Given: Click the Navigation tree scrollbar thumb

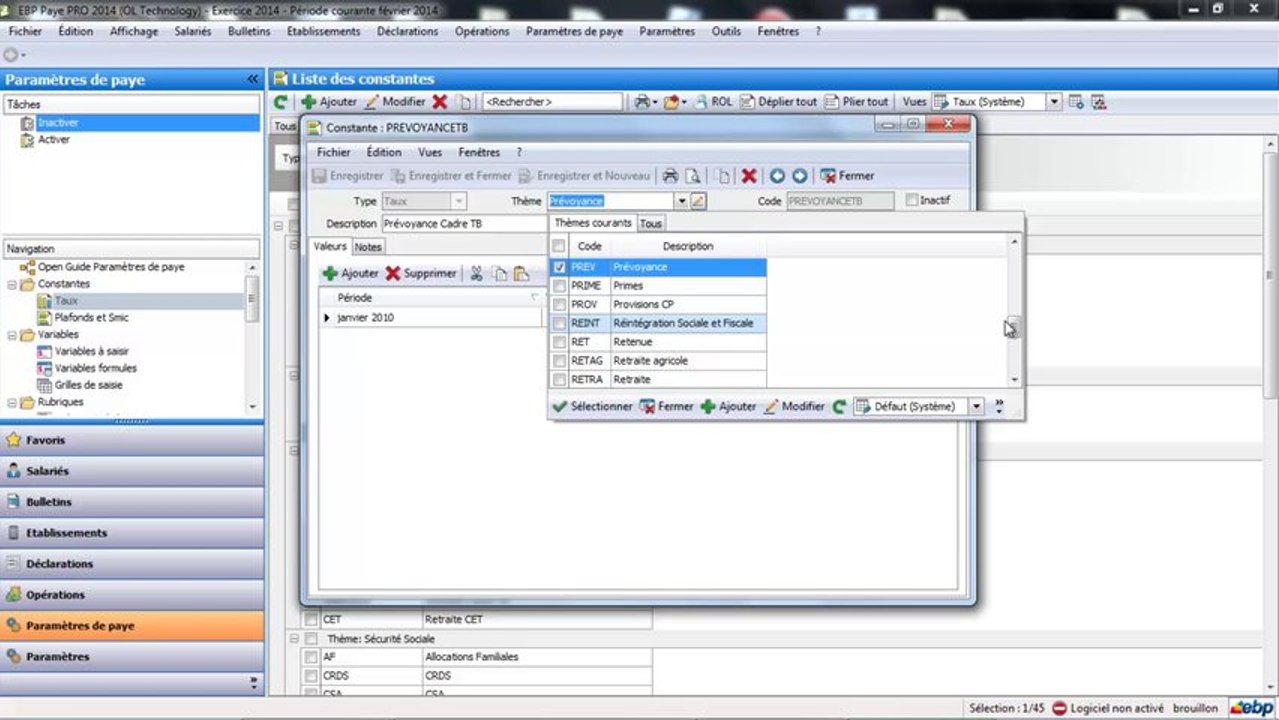Looking at the screenshot, I should click(x=252, y=298).
